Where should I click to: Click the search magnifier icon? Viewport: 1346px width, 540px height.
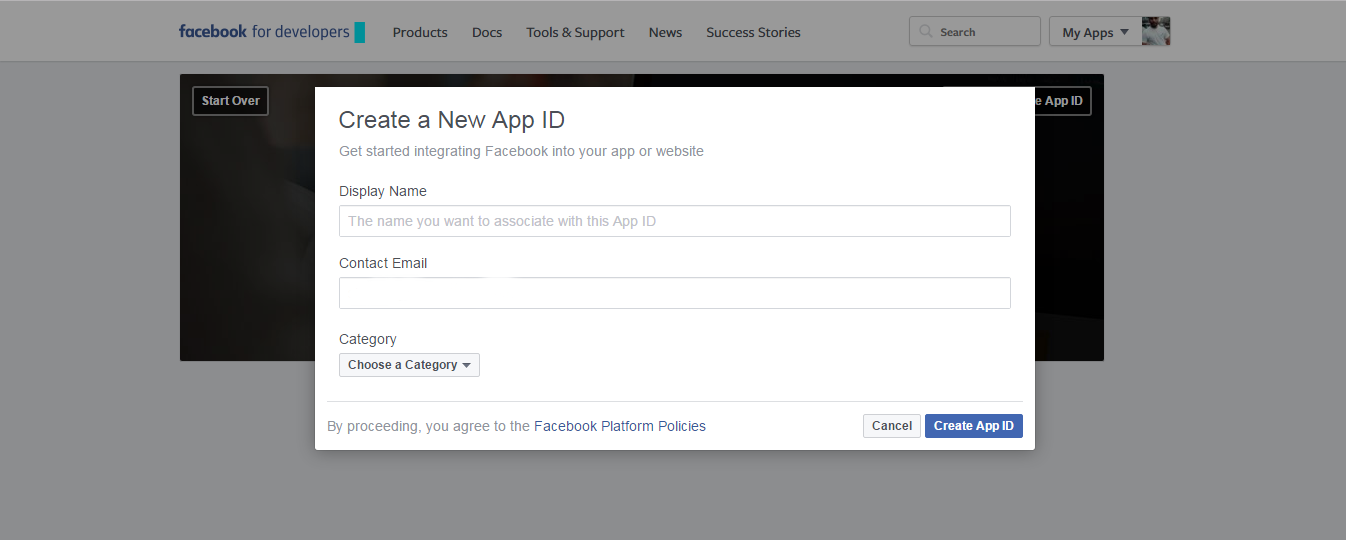(x=926, y=32)
